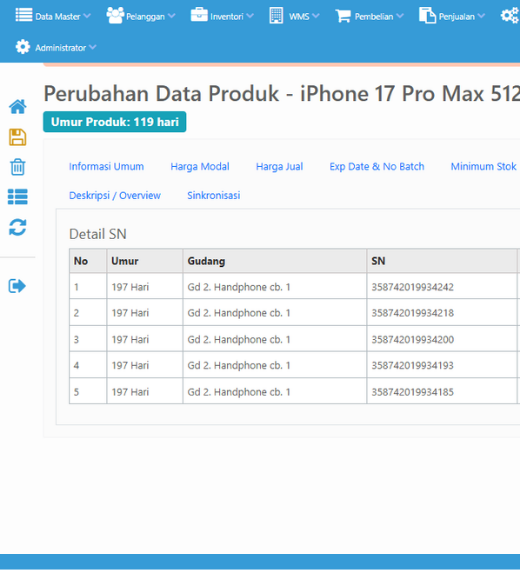
Task: Click serial number 358742019934185
Action: click(x=412, y=392)
